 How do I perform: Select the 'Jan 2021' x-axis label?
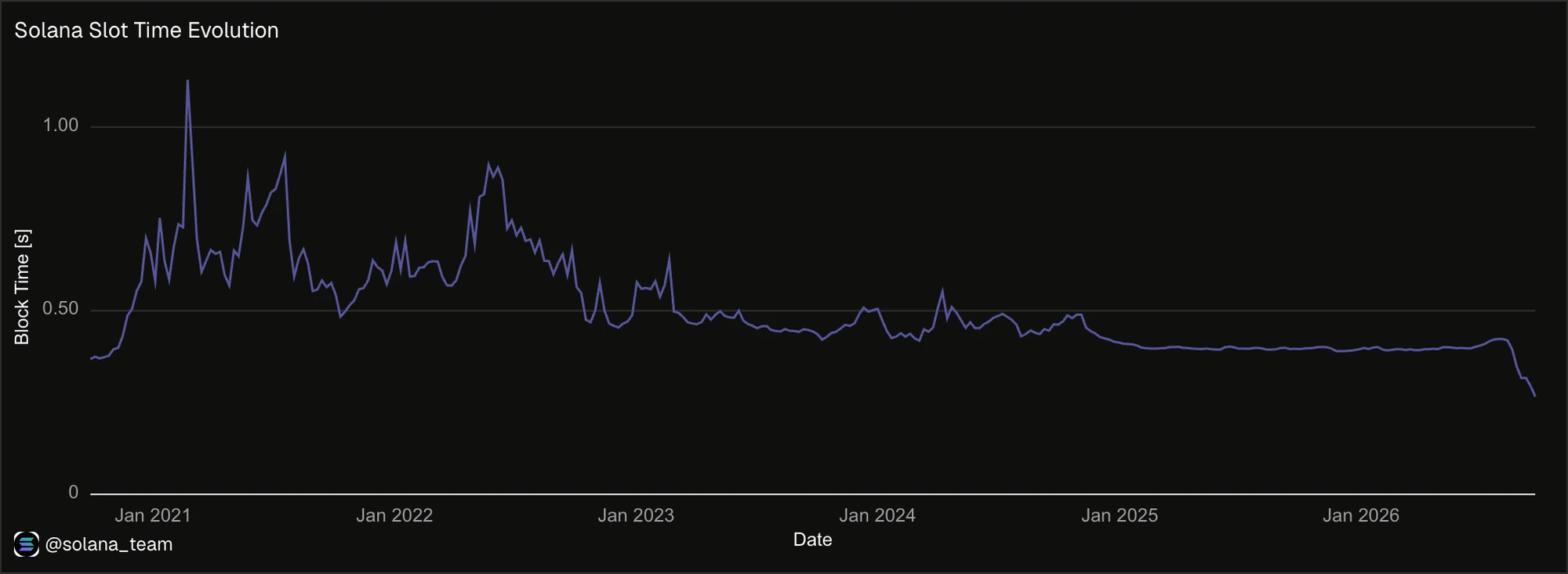click(153, 515)
